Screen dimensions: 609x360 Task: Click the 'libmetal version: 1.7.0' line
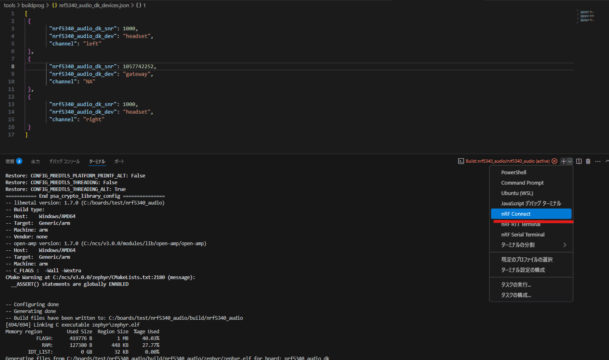85,203
